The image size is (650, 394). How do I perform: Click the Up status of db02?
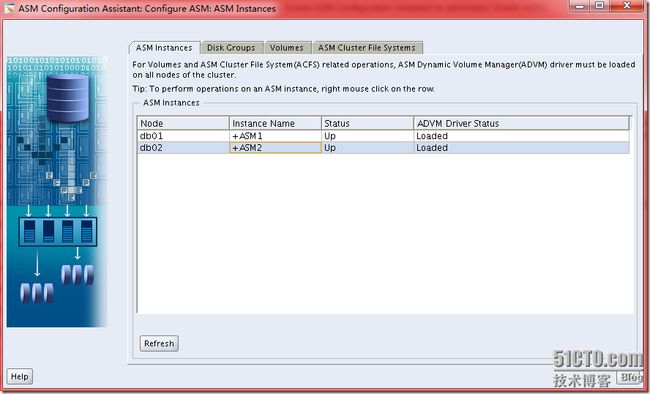(367, 148)
